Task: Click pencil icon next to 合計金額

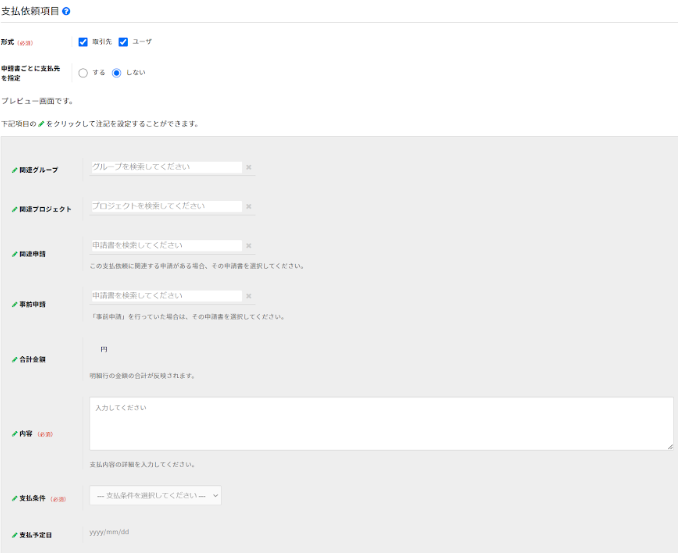Action: tap(14, 359)
